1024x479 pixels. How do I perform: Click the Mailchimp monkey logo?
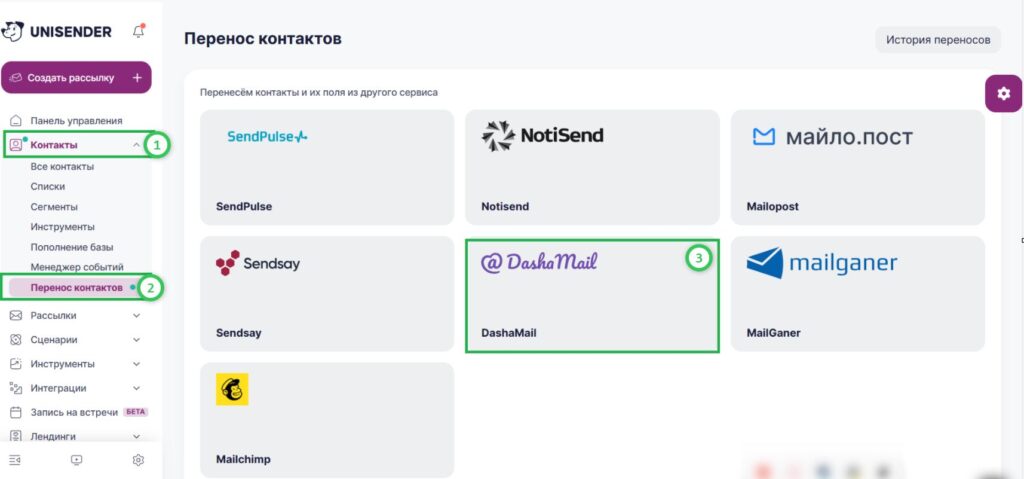(x=232, y=389)
